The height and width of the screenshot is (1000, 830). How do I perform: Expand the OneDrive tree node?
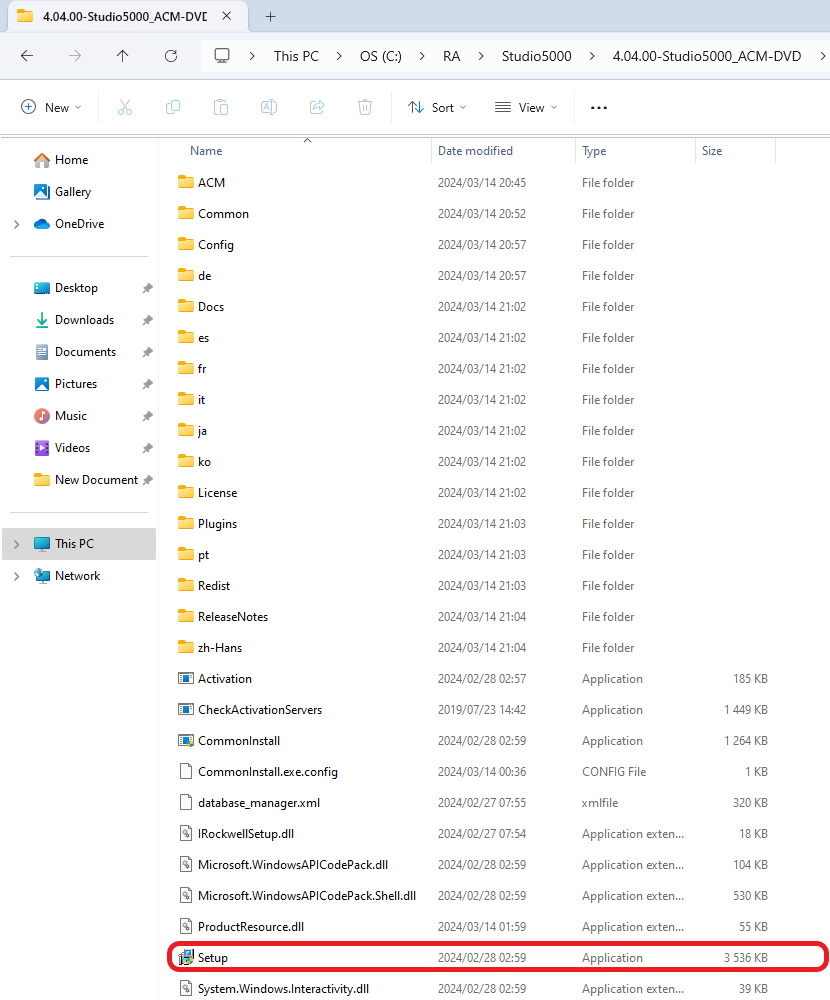click(17, 224)
